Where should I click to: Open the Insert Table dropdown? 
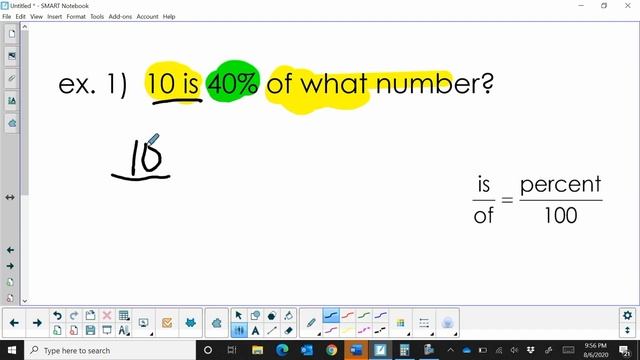coord(124,316)
